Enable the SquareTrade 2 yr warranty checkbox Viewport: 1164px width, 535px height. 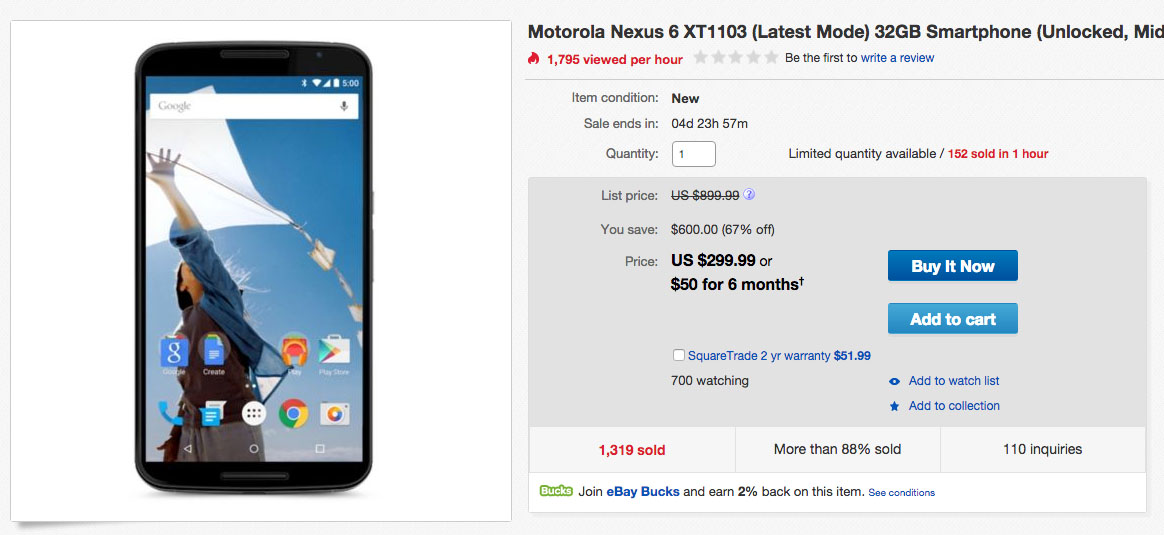pos(680,355)
